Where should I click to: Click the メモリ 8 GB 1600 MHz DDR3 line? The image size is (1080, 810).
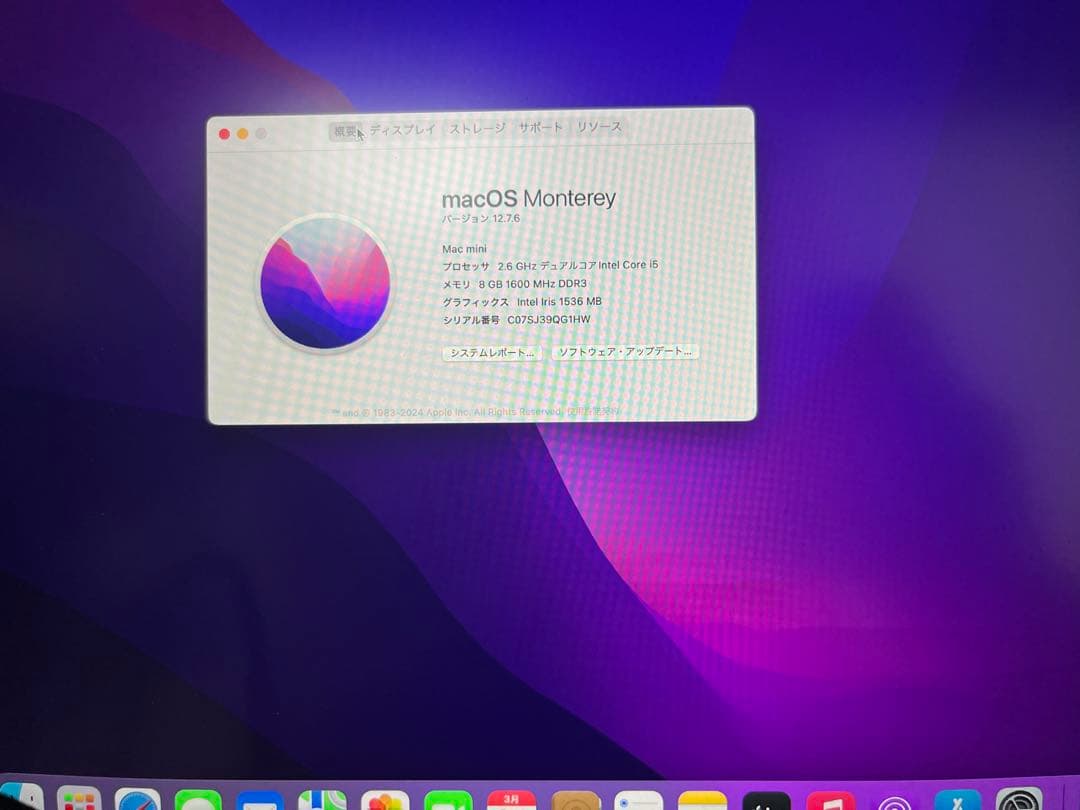tap(515, 284)
